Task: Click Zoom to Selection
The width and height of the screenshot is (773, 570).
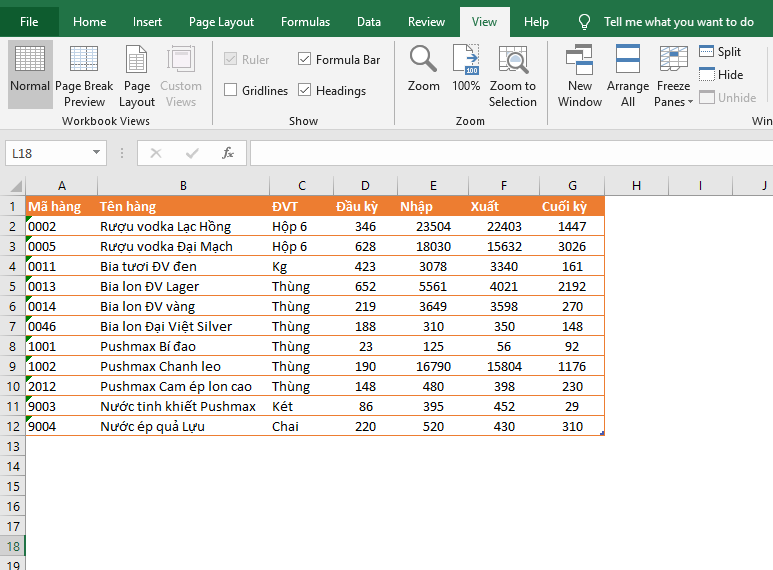Action: 513,70
